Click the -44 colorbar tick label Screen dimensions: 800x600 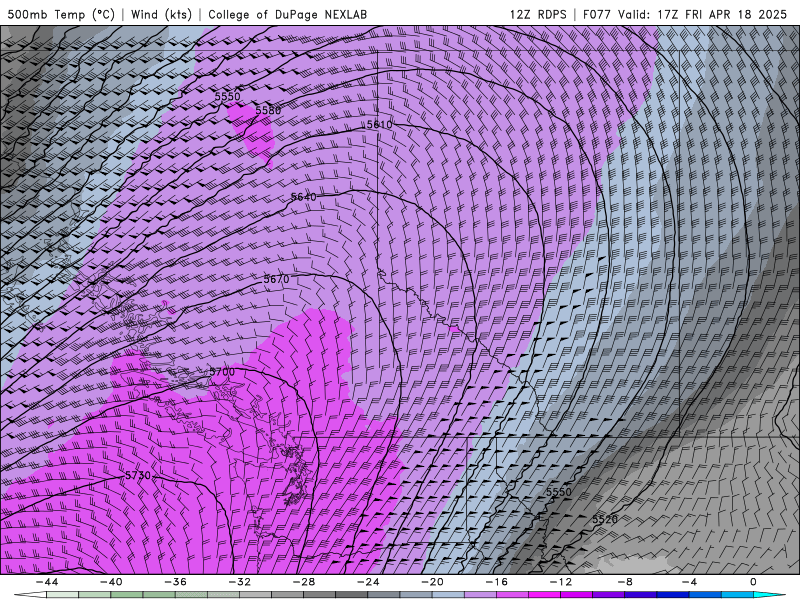pyautogui.click(x=46, y=582)
